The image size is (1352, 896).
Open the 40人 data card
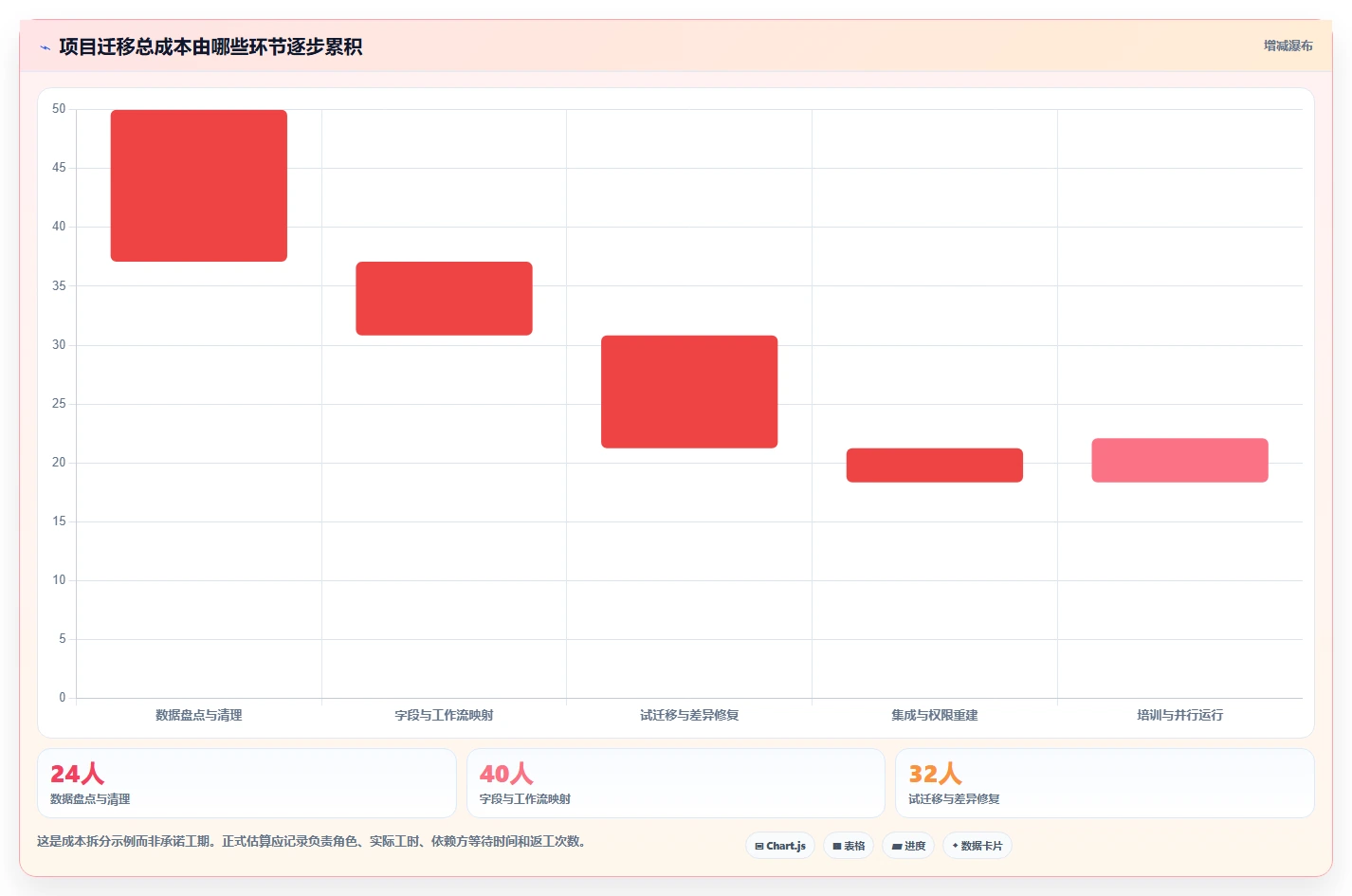pos(675,783)
